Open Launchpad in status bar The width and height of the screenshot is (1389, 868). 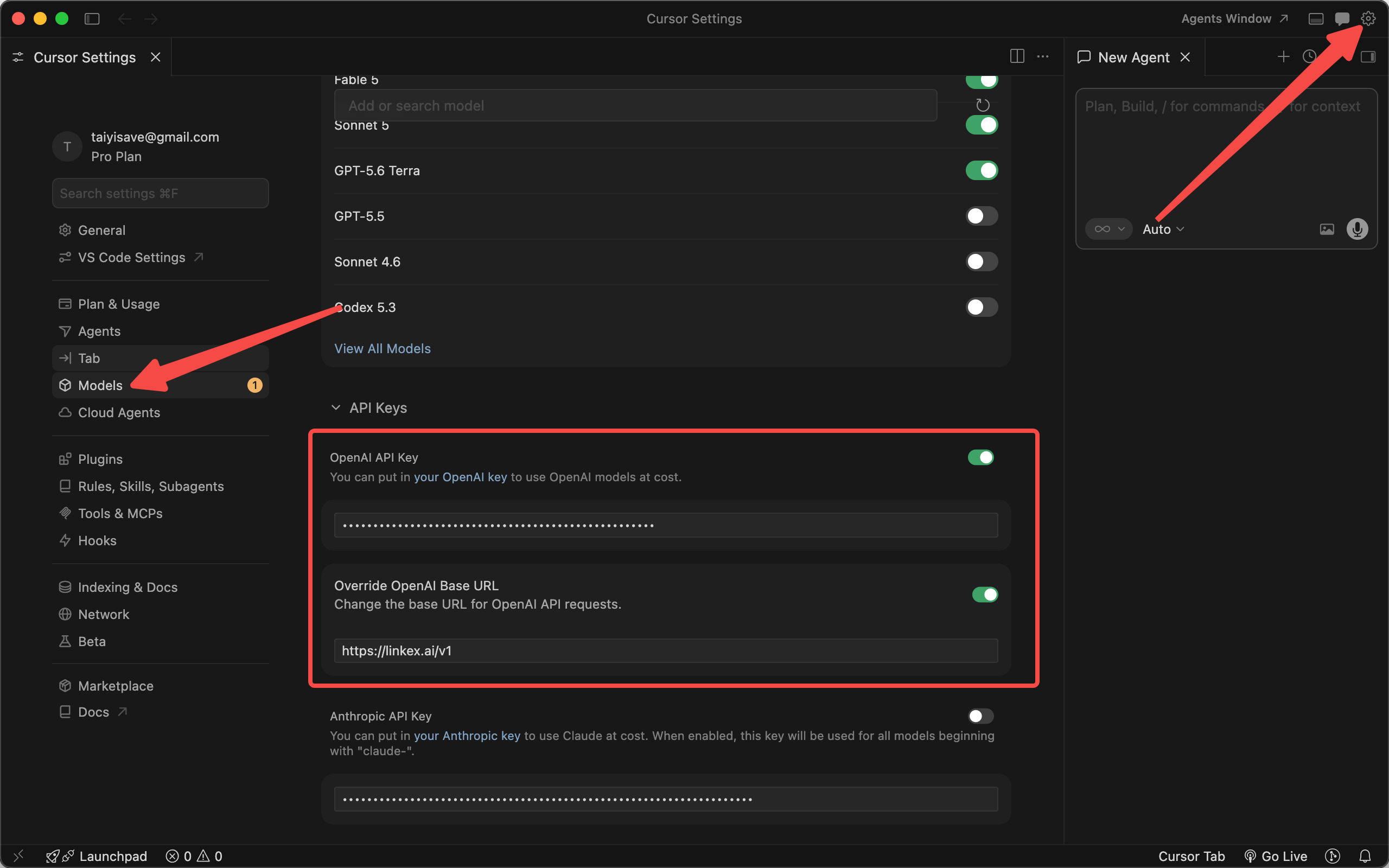97,856
